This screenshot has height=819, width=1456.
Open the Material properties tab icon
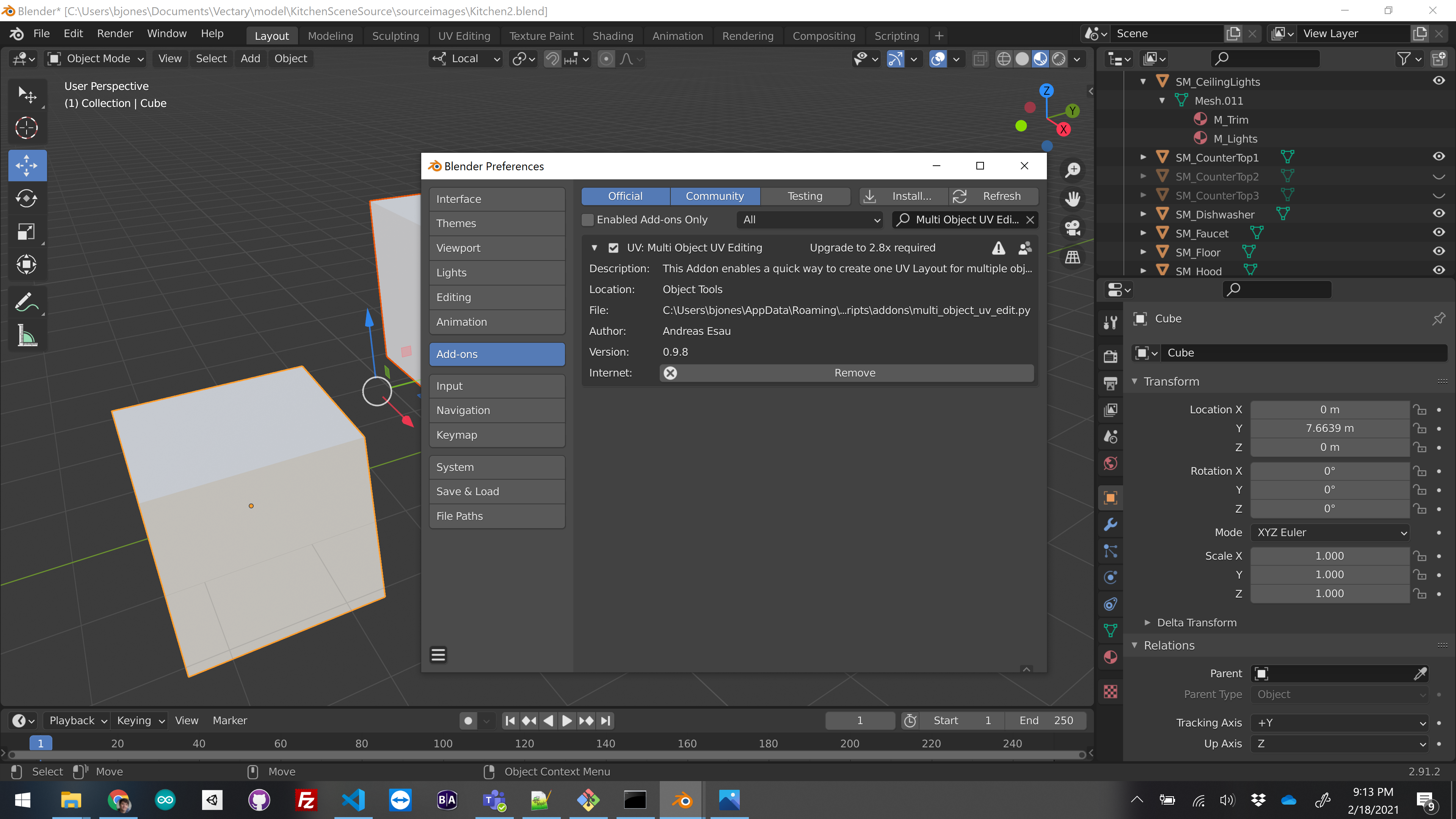tap(1110, 657)
